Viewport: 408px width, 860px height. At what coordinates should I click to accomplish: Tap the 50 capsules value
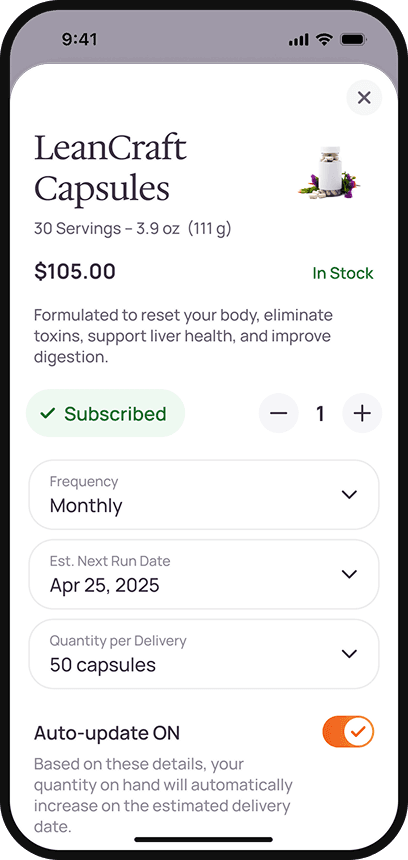(103, 665)
